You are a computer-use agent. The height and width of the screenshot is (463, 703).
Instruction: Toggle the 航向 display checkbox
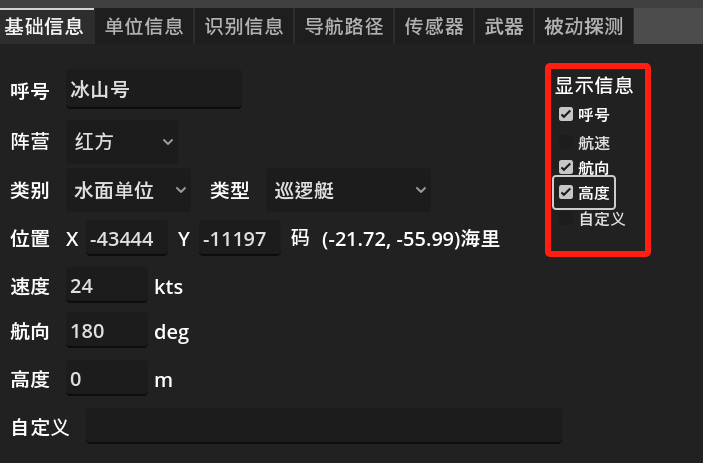pyautogui.click(x=566, y=167)
